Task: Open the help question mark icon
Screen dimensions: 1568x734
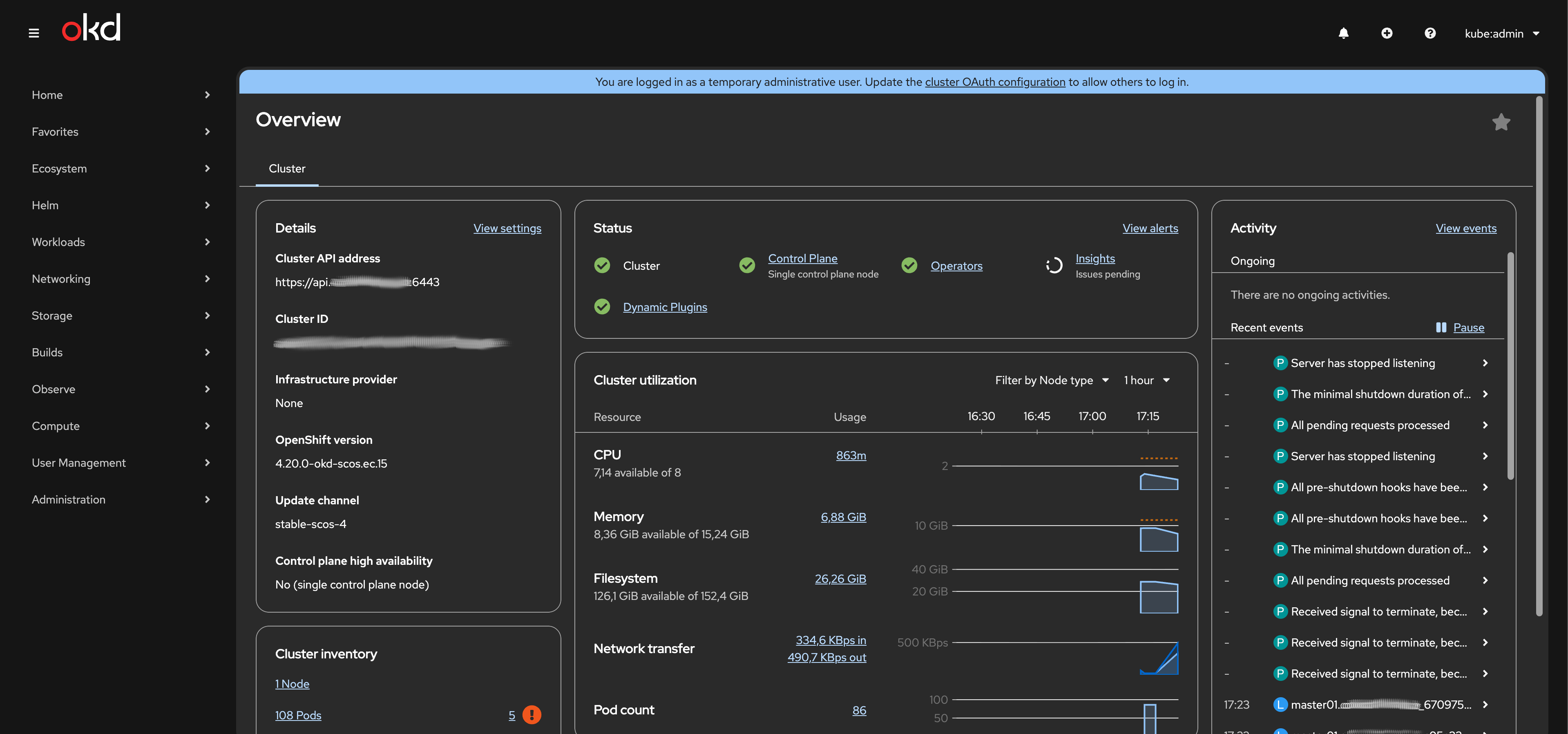Action: 1430,33
